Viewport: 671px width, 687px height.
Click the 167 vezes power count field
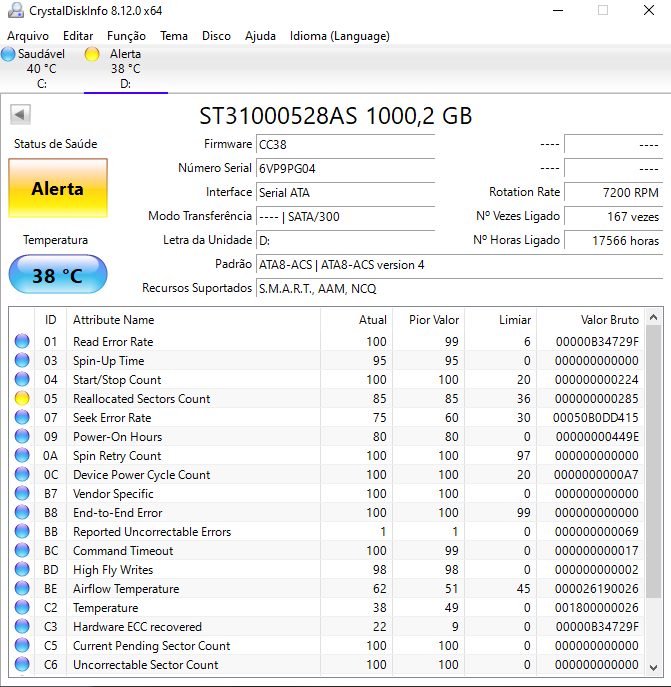point(614,216)
